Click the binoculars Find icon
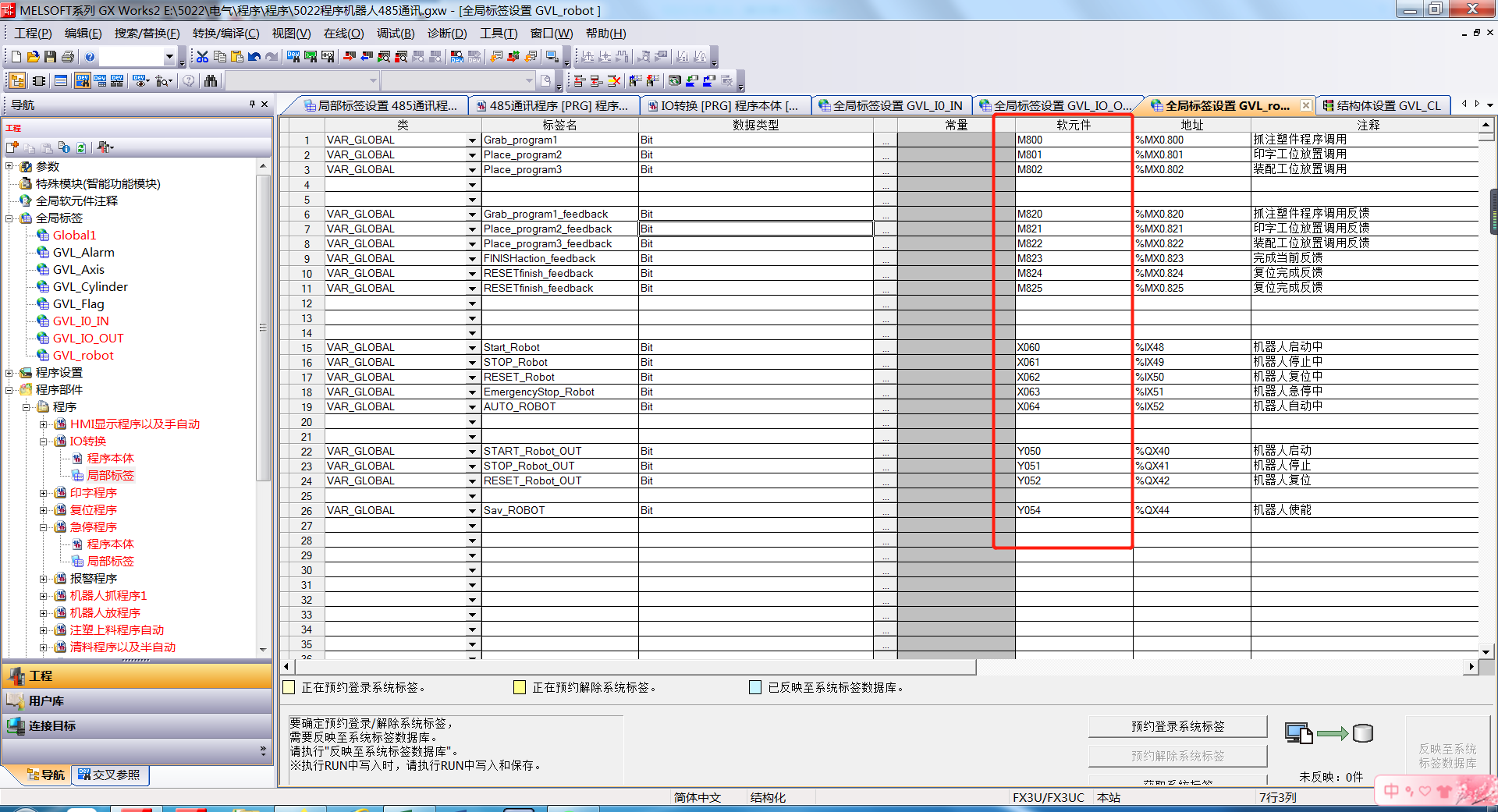Image resolution: width=1498 pixels, height=812 pixels. pyautogui.click(x=211, y=80)
